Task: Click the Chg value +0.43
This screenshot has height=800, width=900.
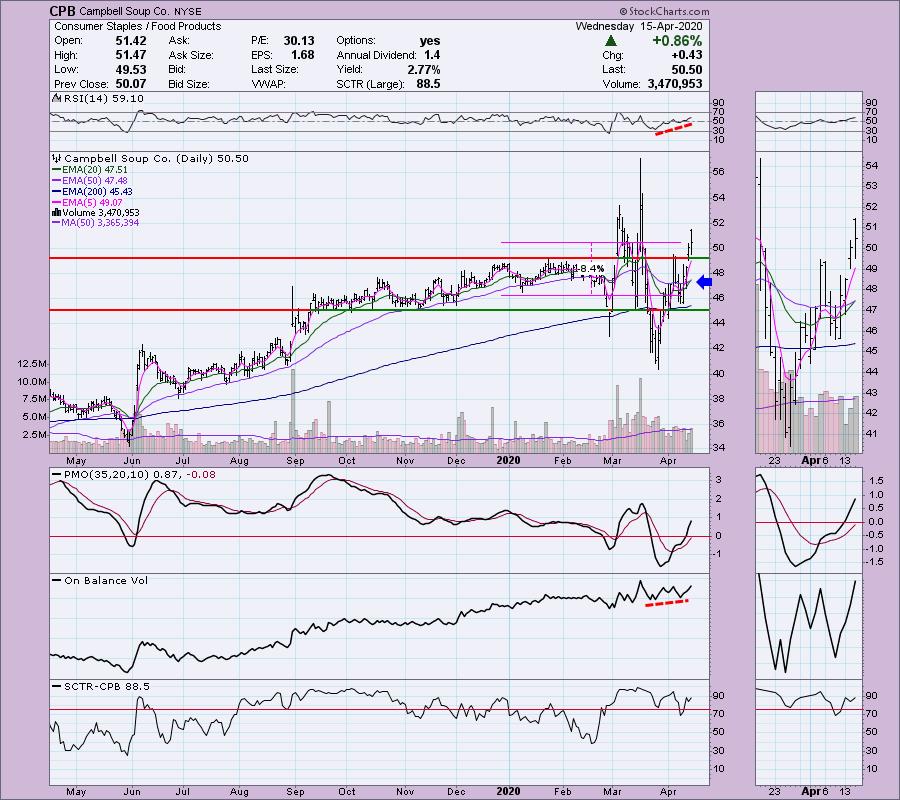Action: 688,55
